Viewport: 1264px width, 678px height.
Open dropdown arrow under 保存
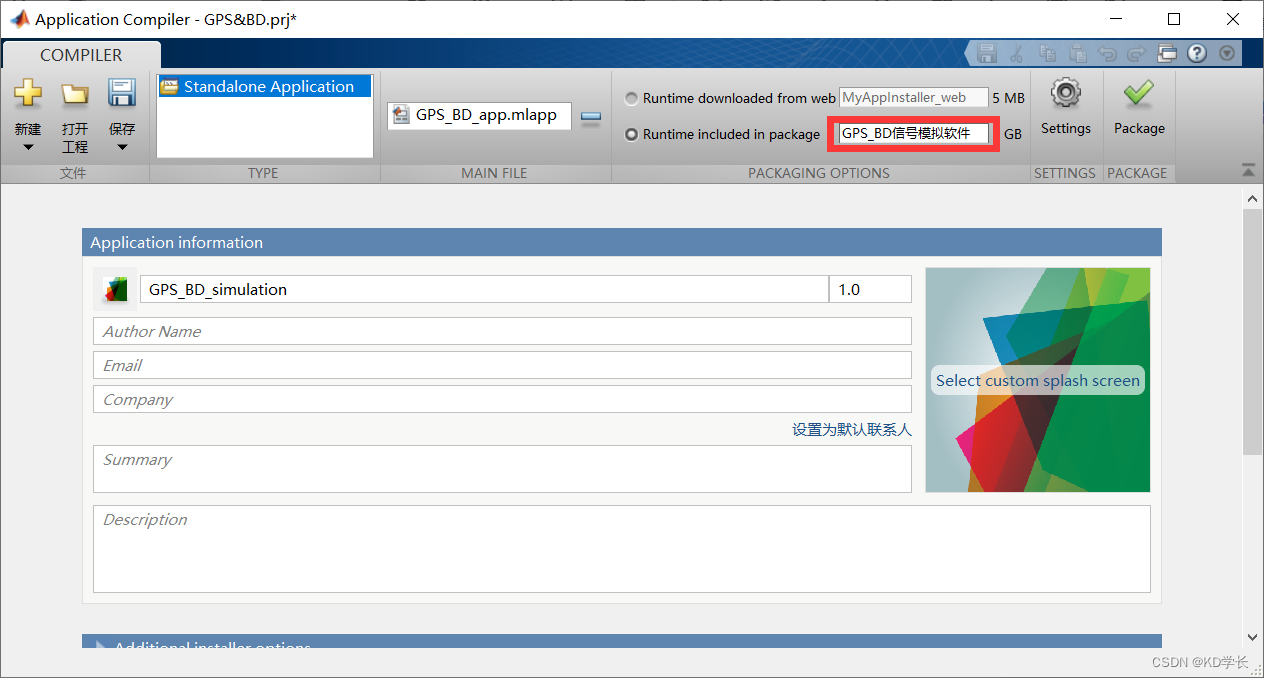click(122, 147)
